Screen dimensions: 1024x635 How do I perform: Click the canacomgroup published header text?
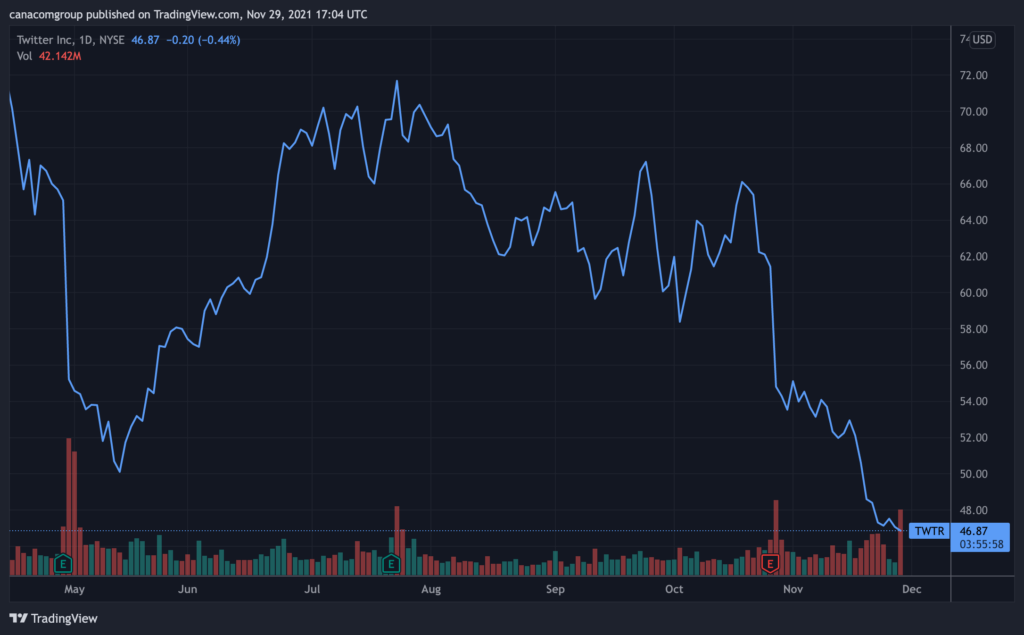[188, 14]
